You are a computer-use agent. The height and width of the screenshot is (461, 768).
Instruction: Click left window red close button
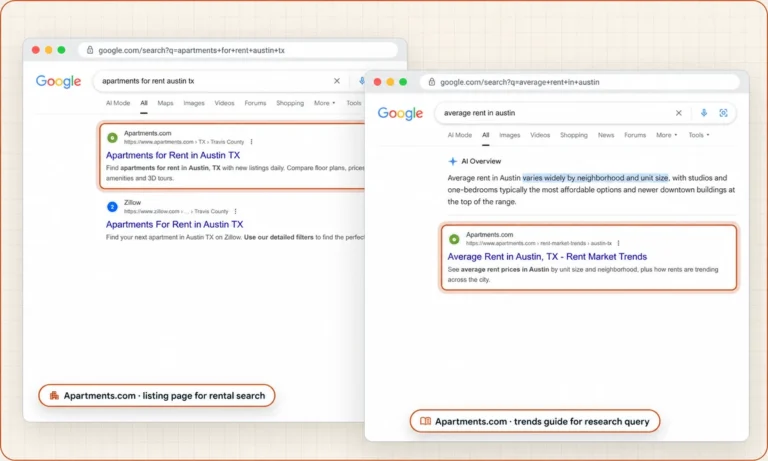[36, 50]
